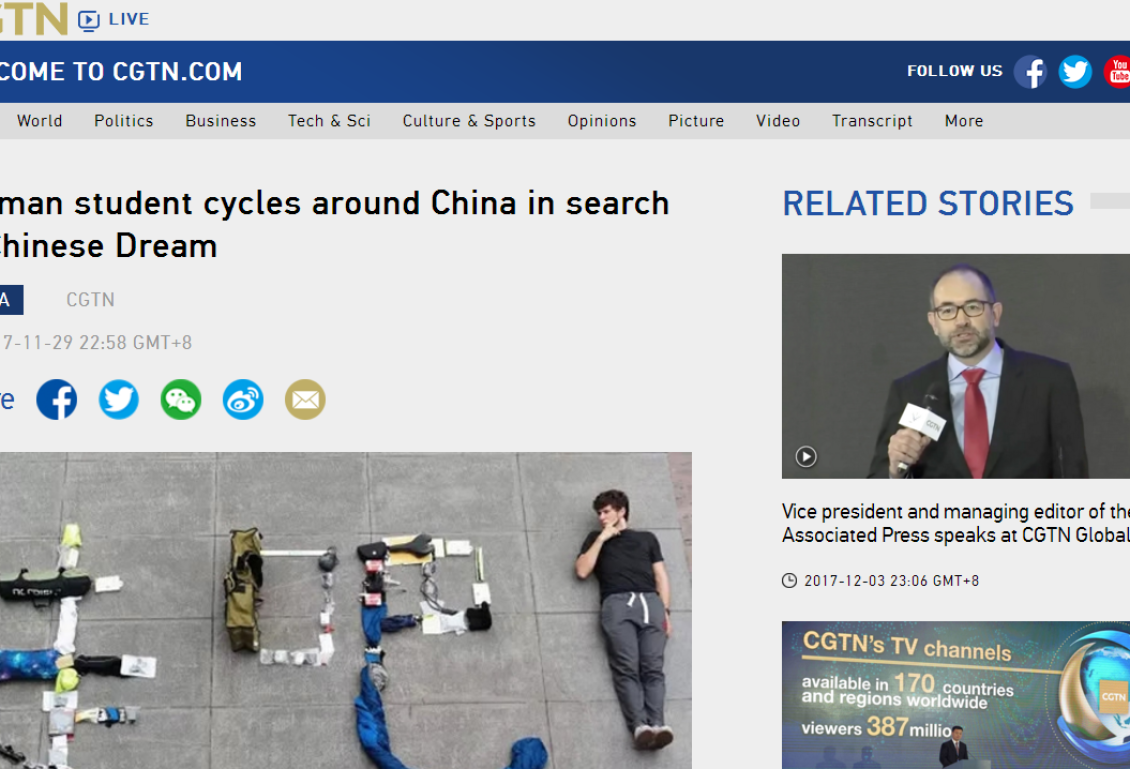Open the Transcript section
1130x769 pixels.
point(872,121)
